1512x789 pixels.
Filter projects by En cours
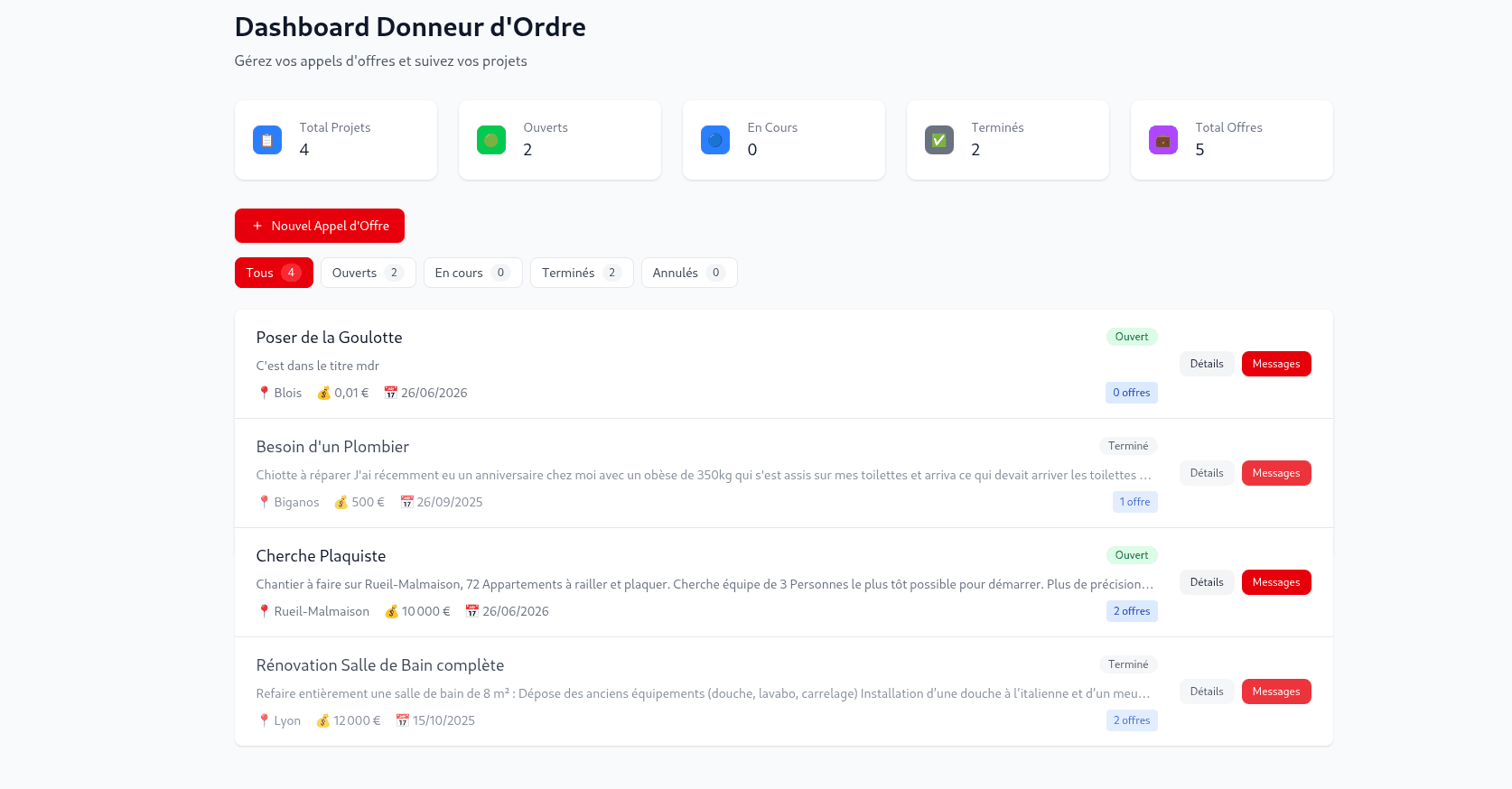(472, 273)
